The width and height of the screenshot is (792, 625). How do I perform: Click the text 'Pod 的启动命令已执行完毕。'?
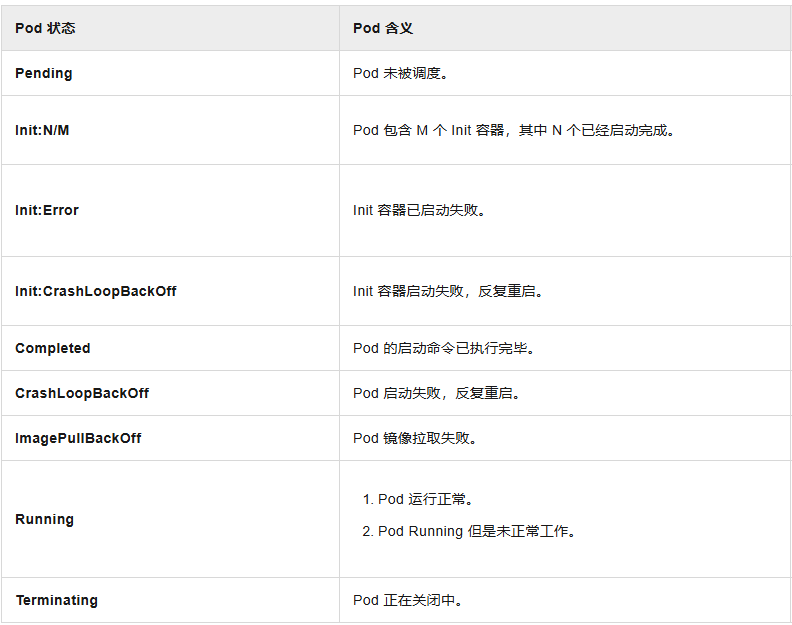(x=444, y=348)
